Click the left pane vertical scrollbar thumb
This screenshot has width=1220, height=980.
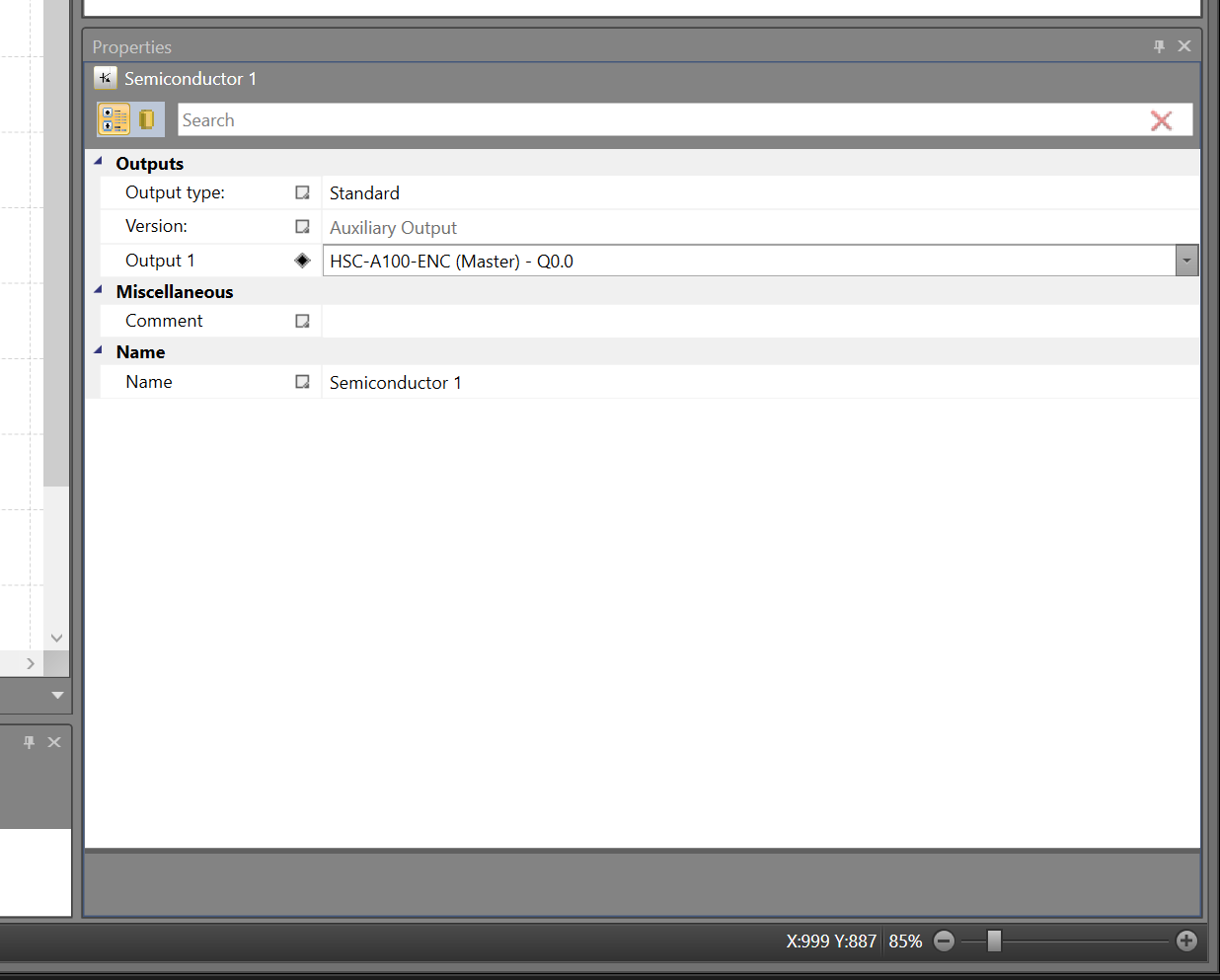point(56,243)
